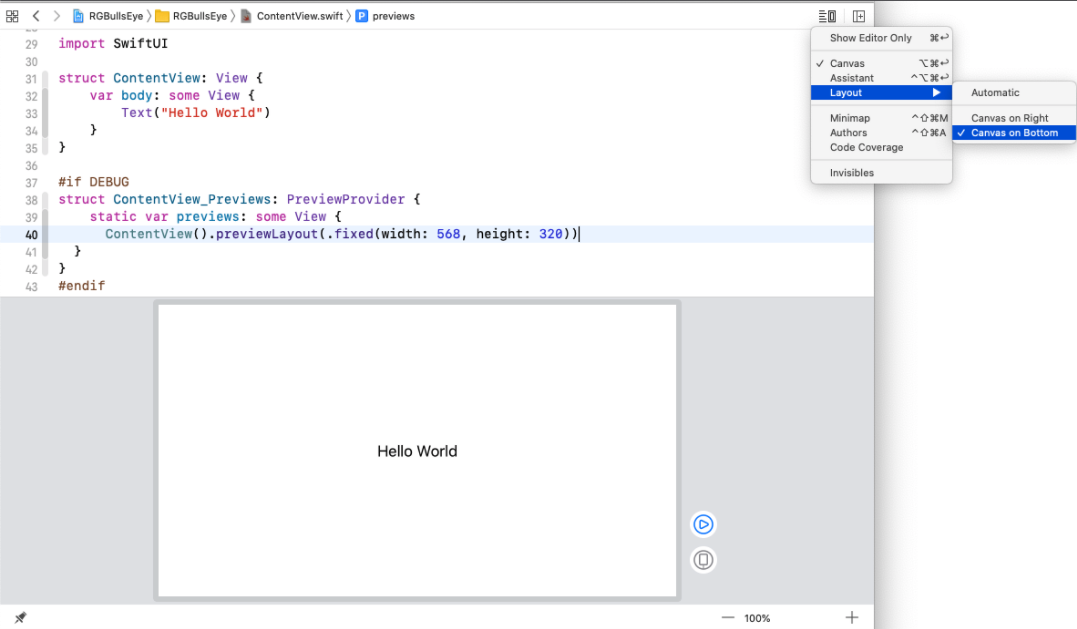Click "static var previews" line
Viewport: 1077px width, 629px height.
pyautogui.click(x=215, y=216)
